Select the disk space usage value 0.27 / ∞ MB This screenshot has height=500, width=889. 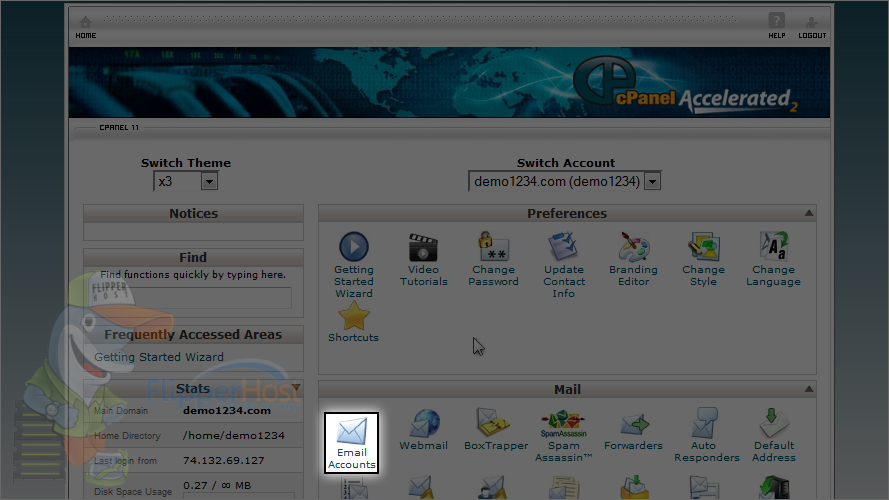217,485
